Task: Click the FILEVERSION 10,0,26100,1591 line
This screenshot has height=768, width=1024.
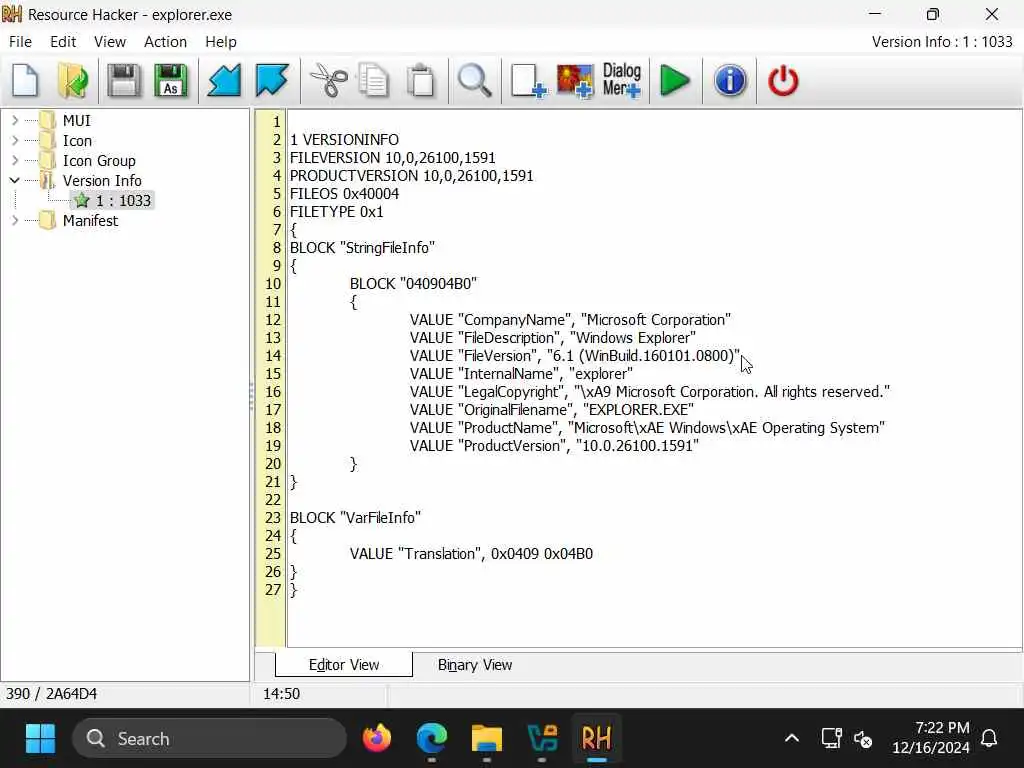Action: [x=392, y=157]
